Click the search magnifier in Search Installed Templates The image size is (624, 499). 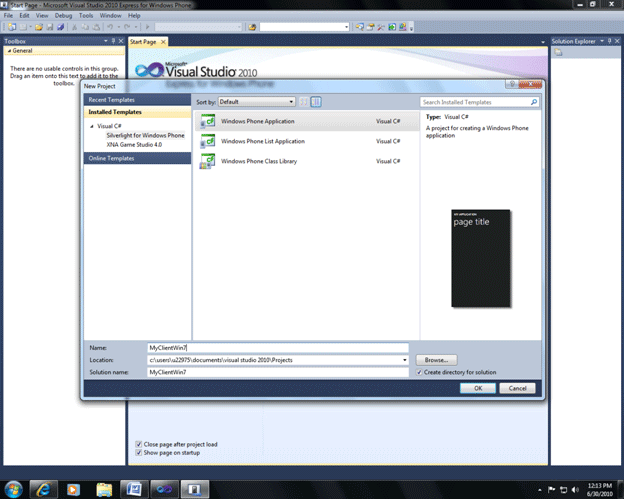[x=534, y=102]
